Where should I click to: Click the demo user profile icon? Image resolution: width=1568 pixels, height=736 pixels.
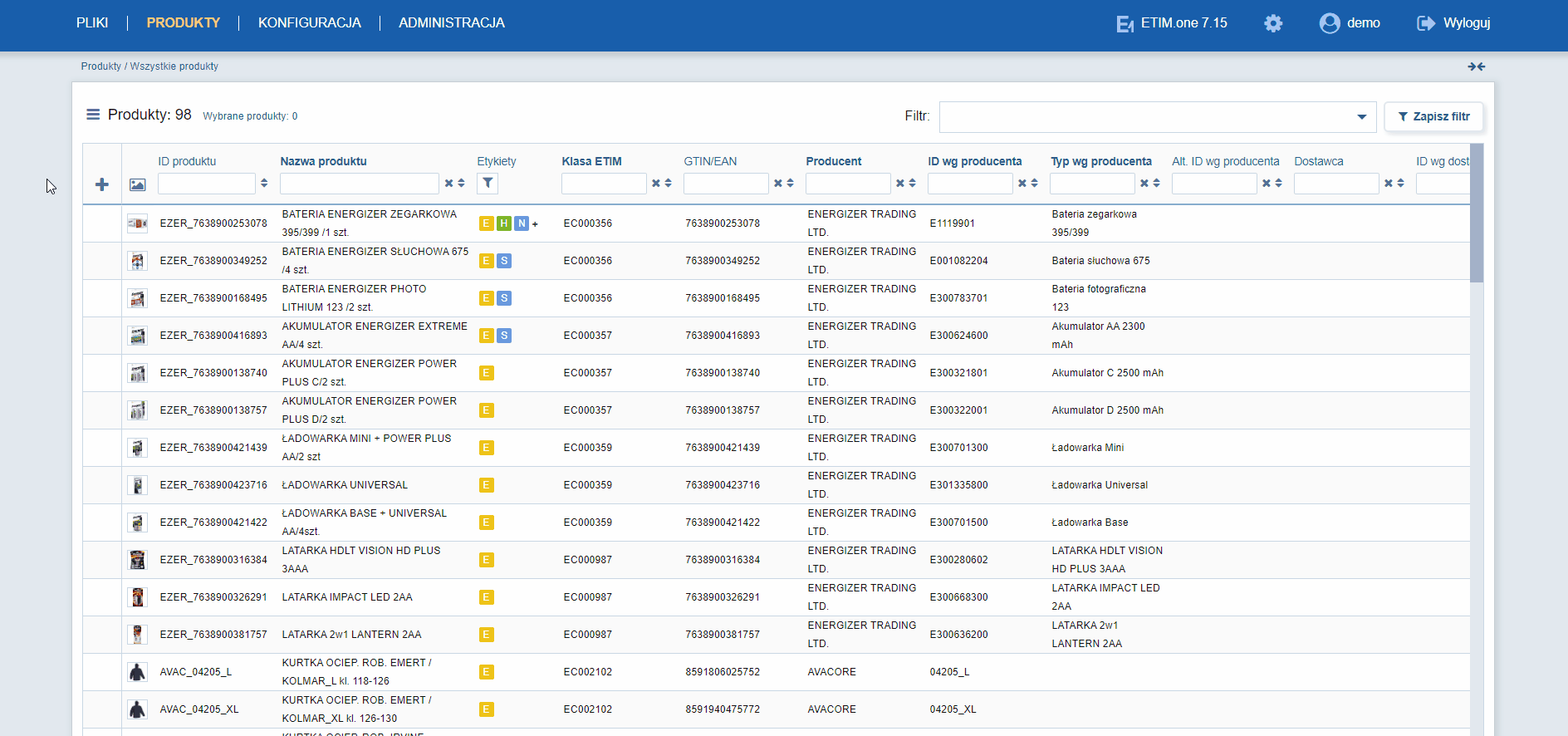(1330, 23)
